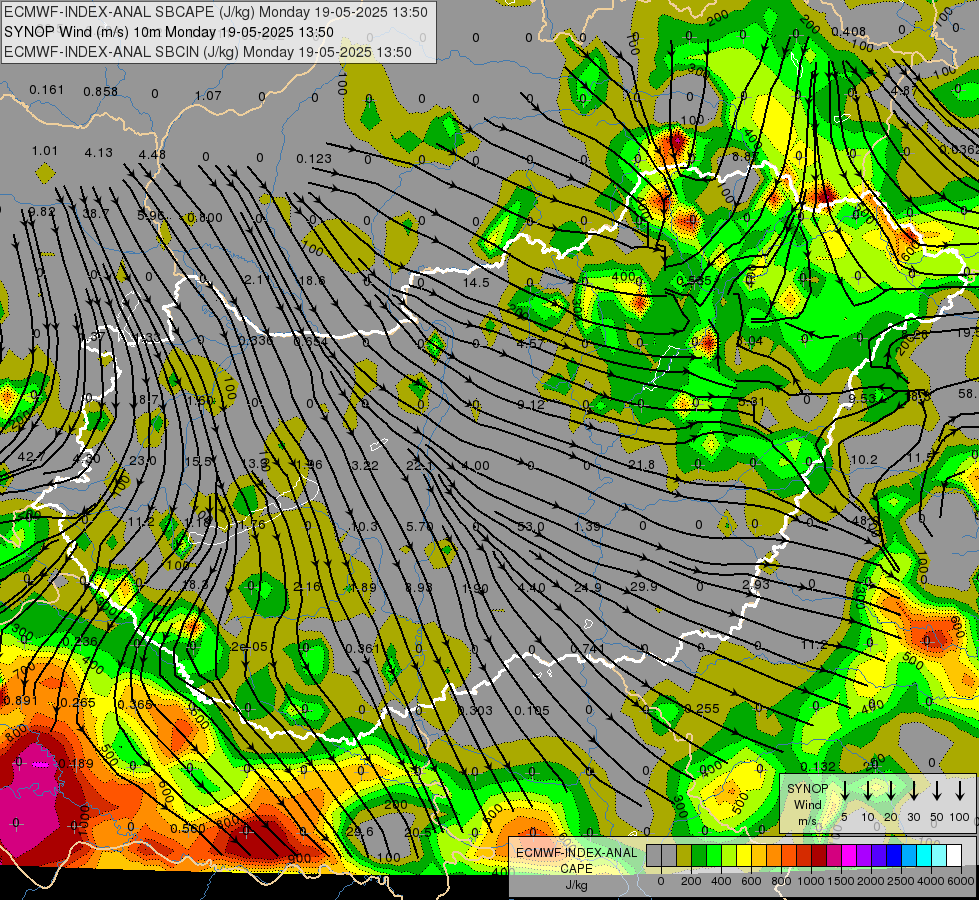Click the map value 0.560

click(x=188, y=828)
